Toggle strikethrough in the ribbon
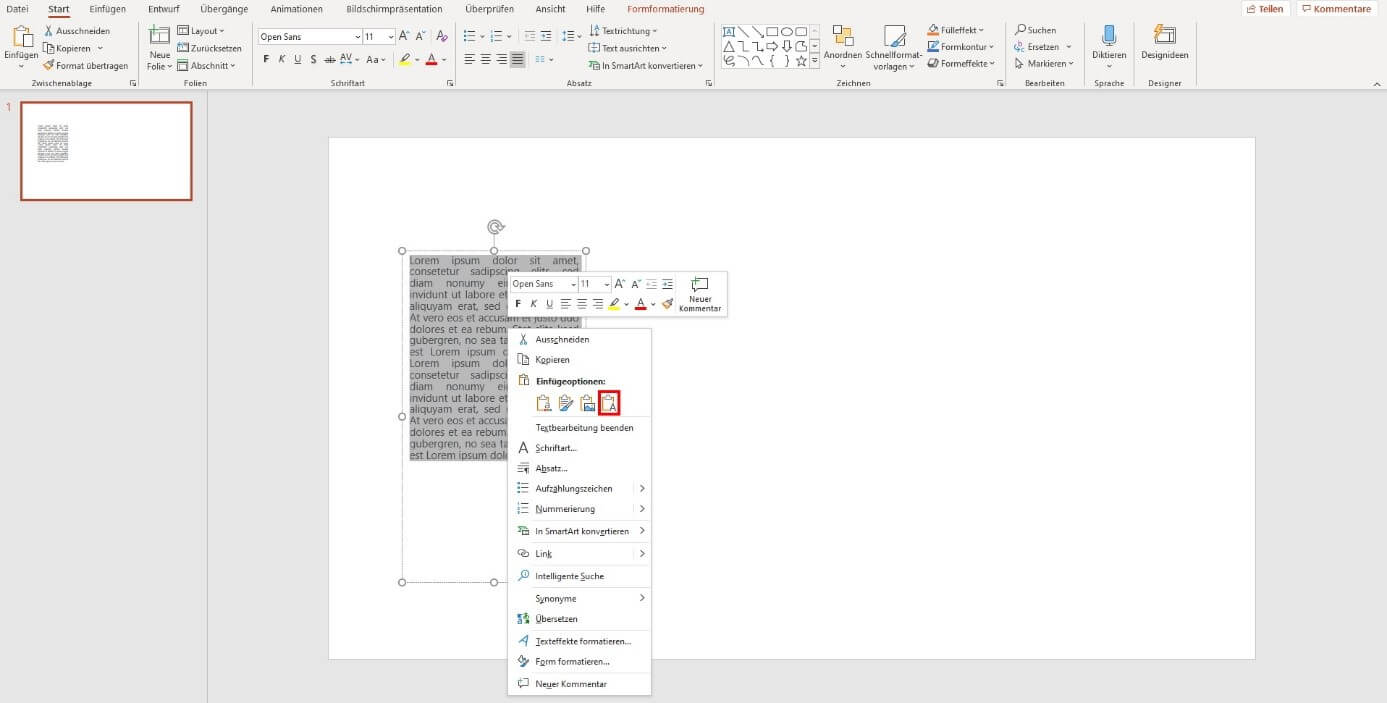Viewport: 1387px width, 703px height. [329, 60]
